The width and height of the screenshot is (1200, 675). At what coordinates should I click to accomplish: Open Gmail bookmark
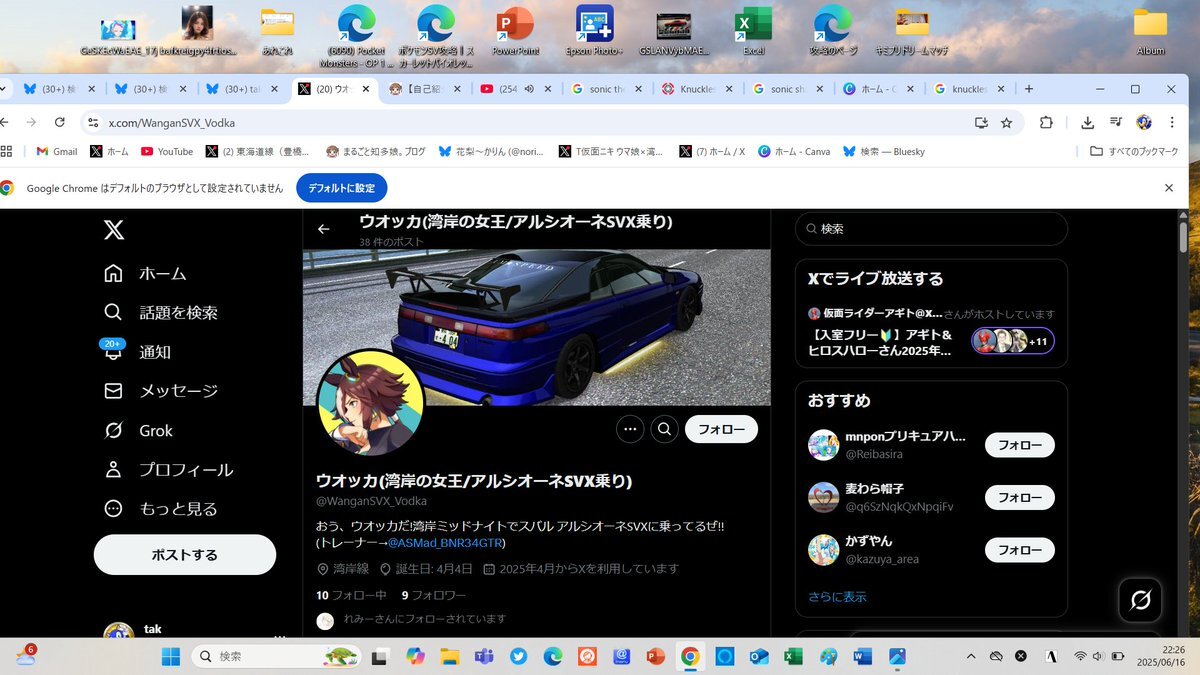pyautogui.click(x=57, y=152)
